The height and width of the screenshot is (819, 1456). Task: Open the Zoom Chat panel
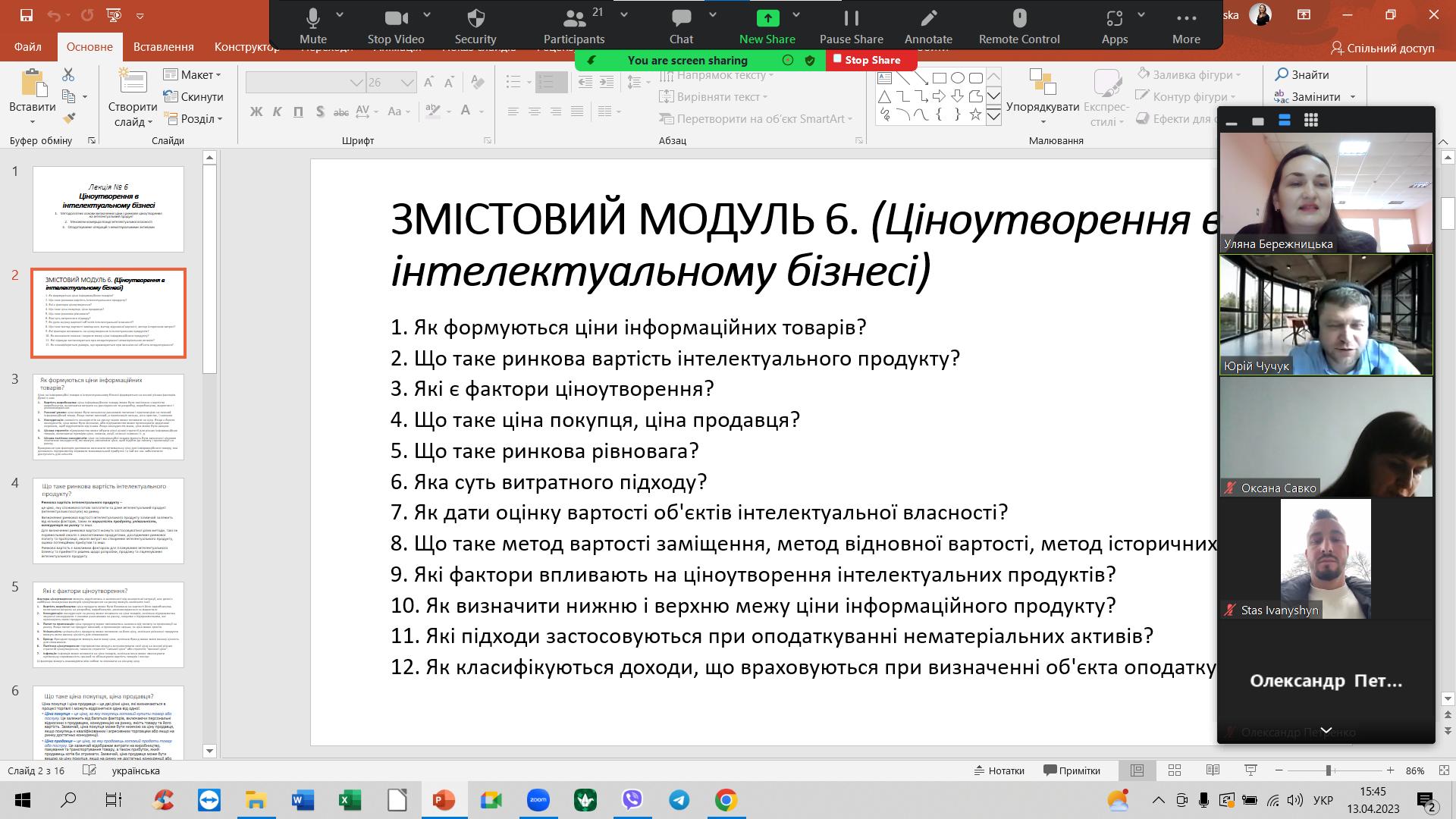point(680,25)
